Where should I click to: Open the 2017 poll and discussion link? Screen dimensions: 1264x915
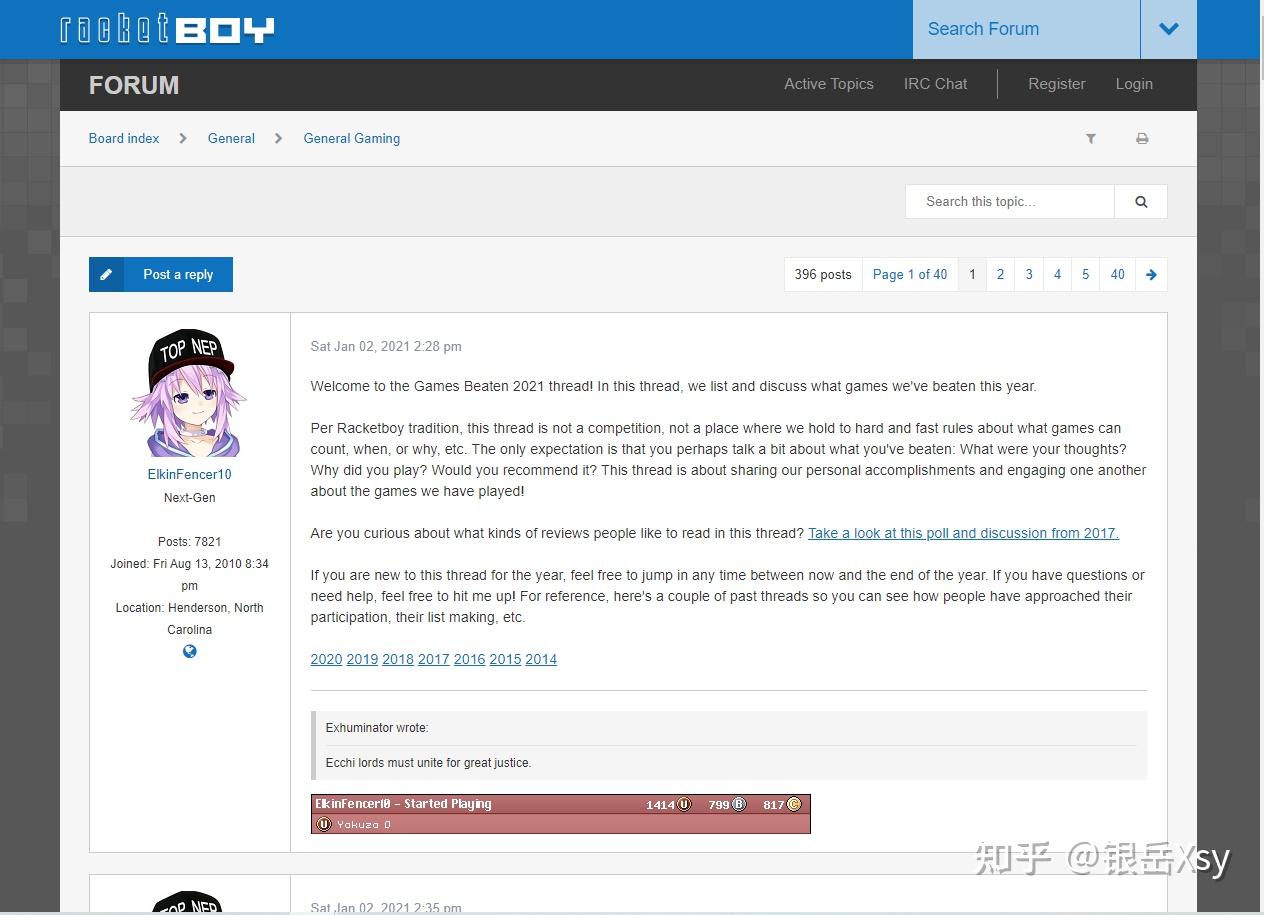tap(963, 533)
